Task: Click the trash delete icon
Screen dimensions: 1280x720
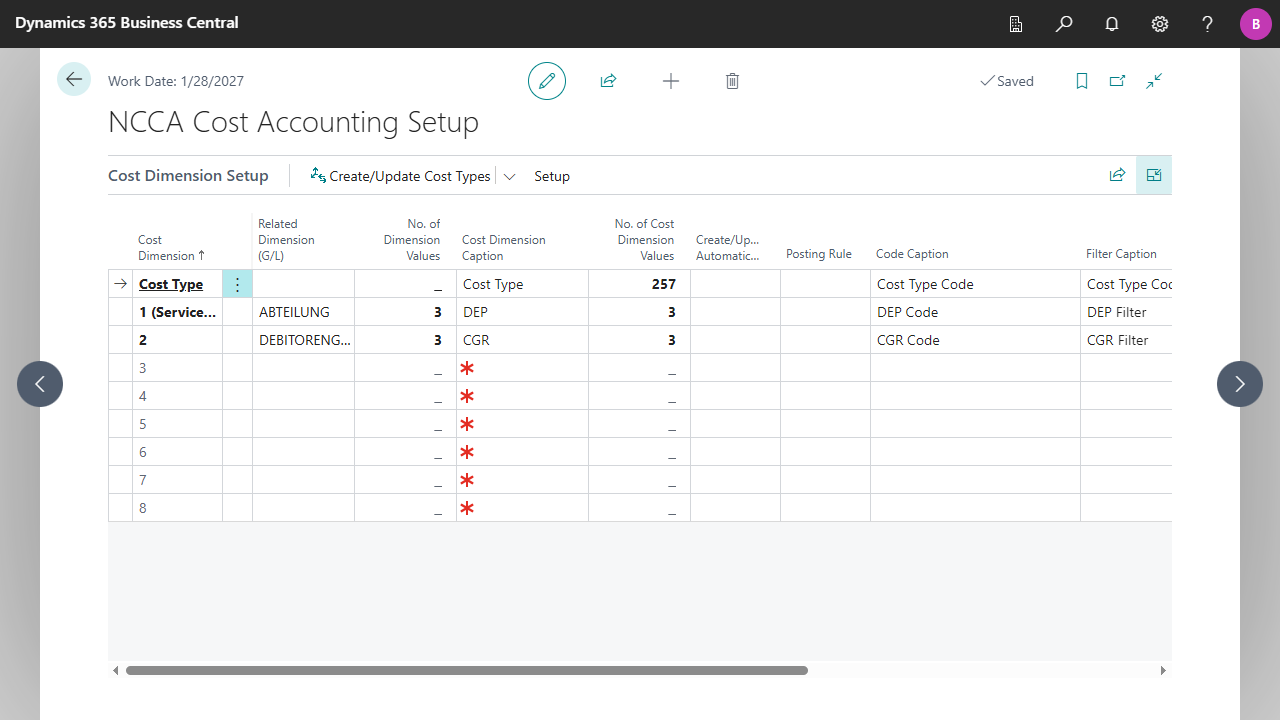Action: tap(732, 81)
